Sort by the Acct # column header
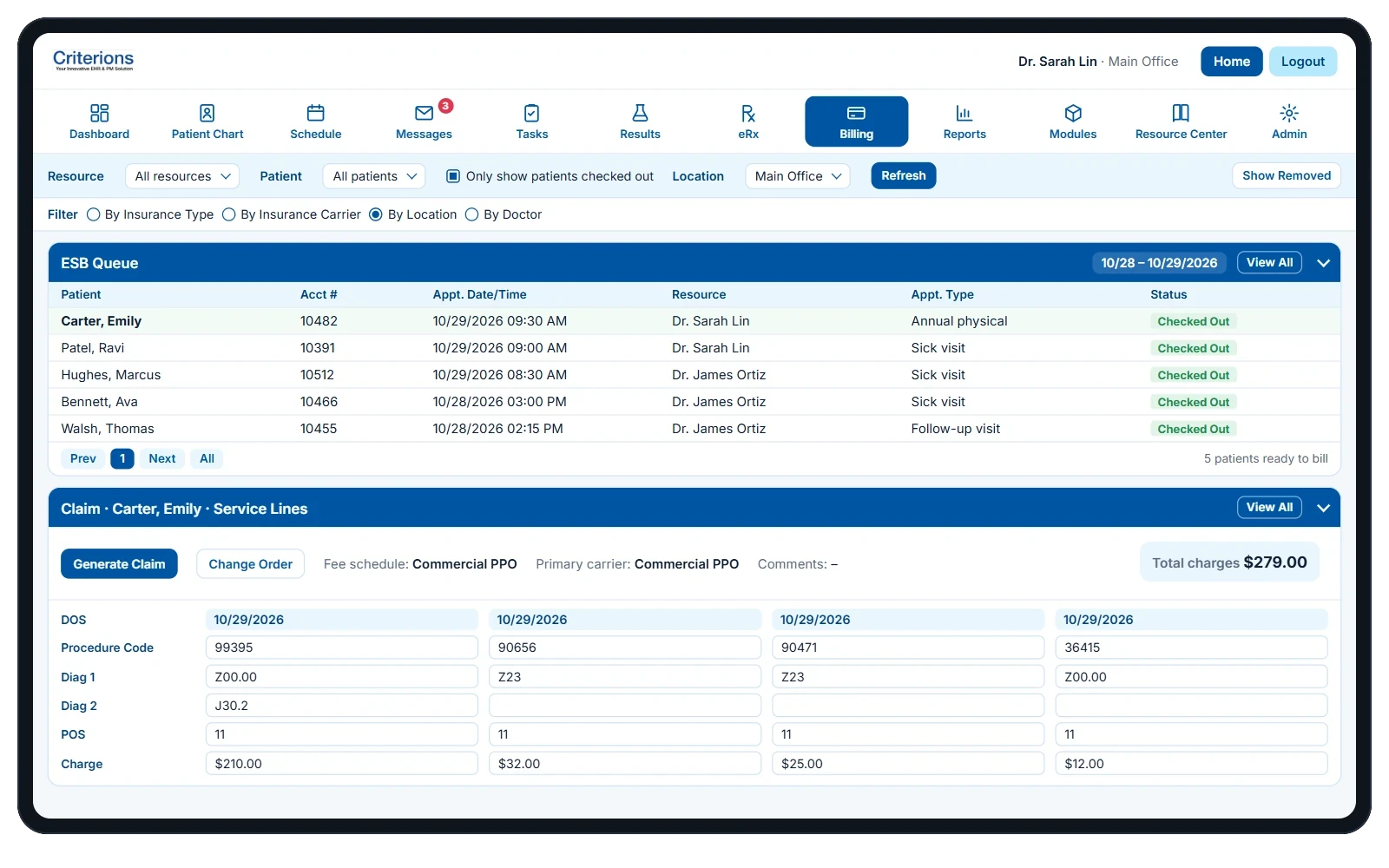Screen dimensions: 1389x868 [319, 295]
